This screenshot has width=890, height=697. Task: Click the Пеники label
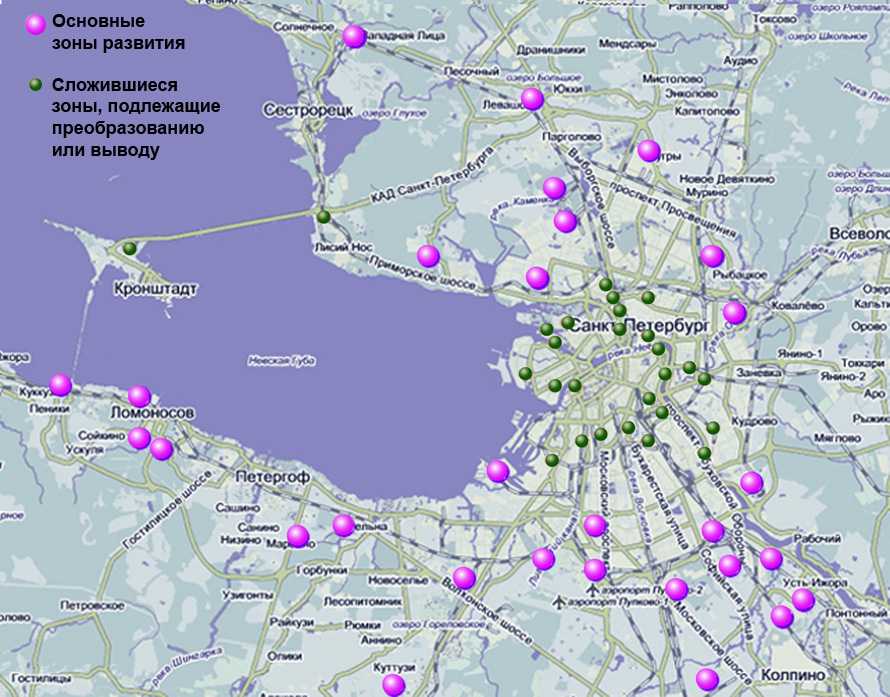49,409
